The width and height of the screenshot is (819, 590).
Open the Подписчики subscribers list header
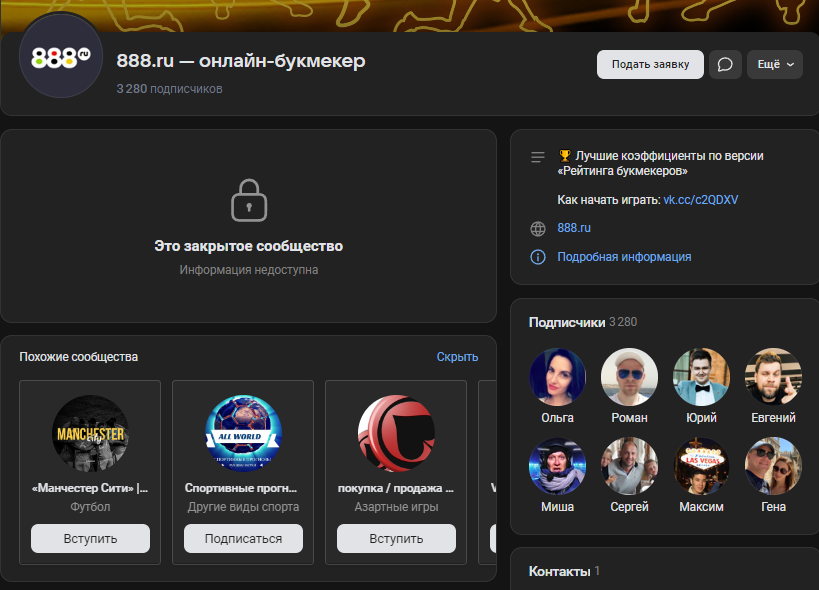click(567, 322)
